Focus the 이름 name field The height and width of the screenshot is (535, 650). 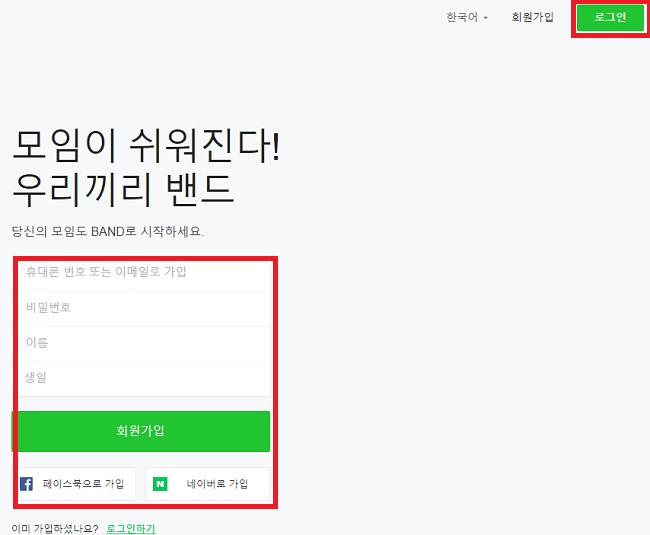click(x=144, y=343)
